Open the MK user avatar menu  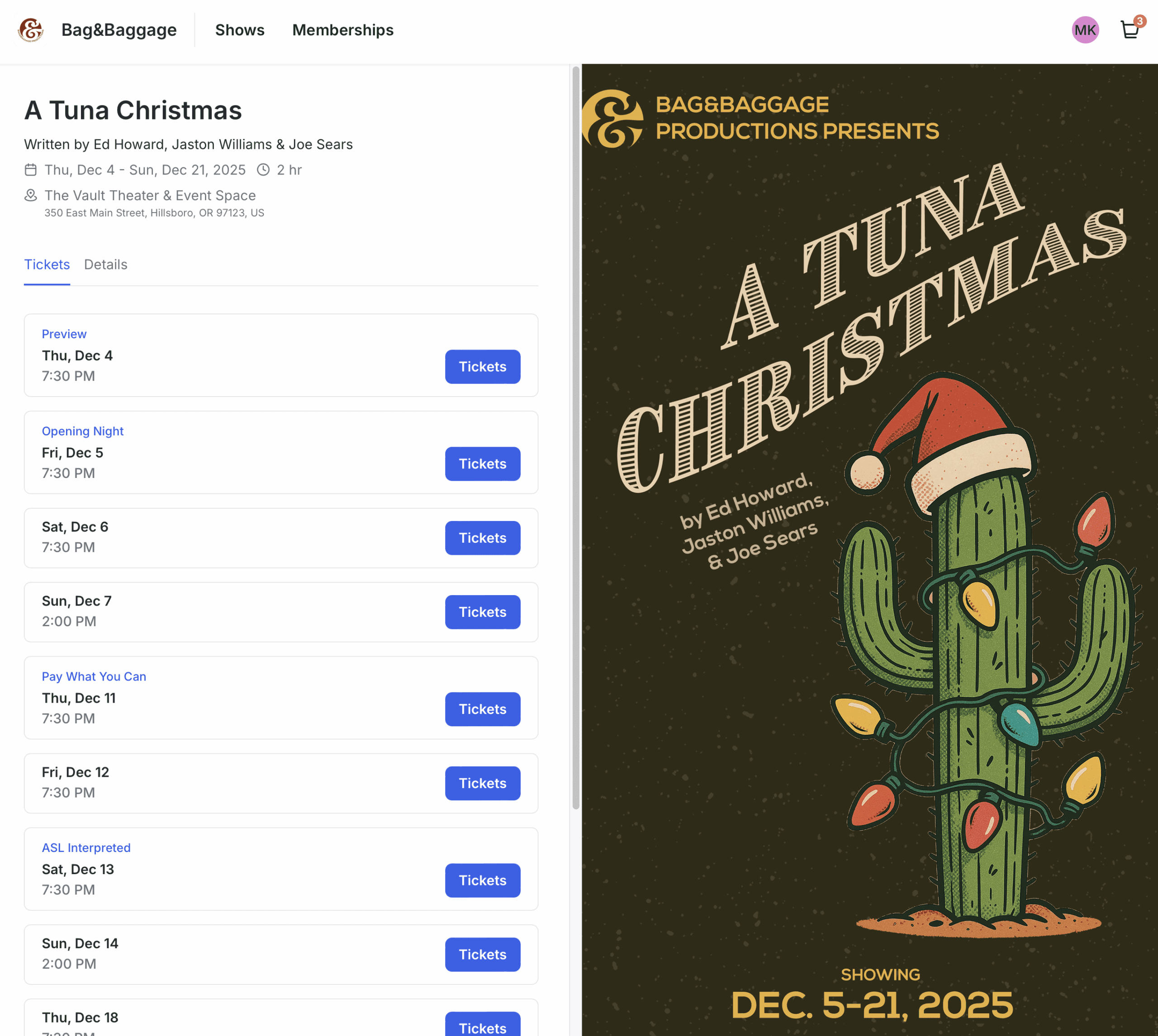[1085, 29]
